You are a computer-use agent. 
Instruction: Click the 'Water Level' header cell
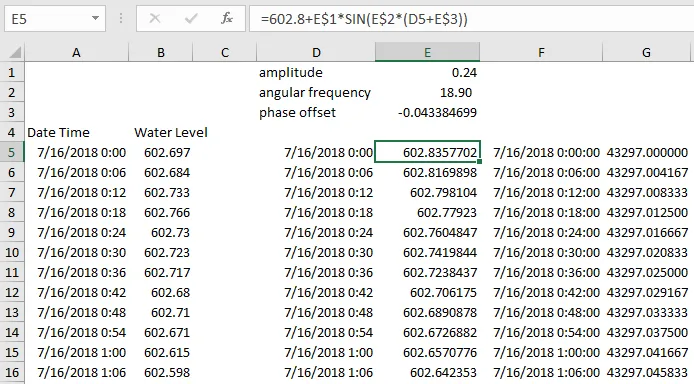coord(170,132)
